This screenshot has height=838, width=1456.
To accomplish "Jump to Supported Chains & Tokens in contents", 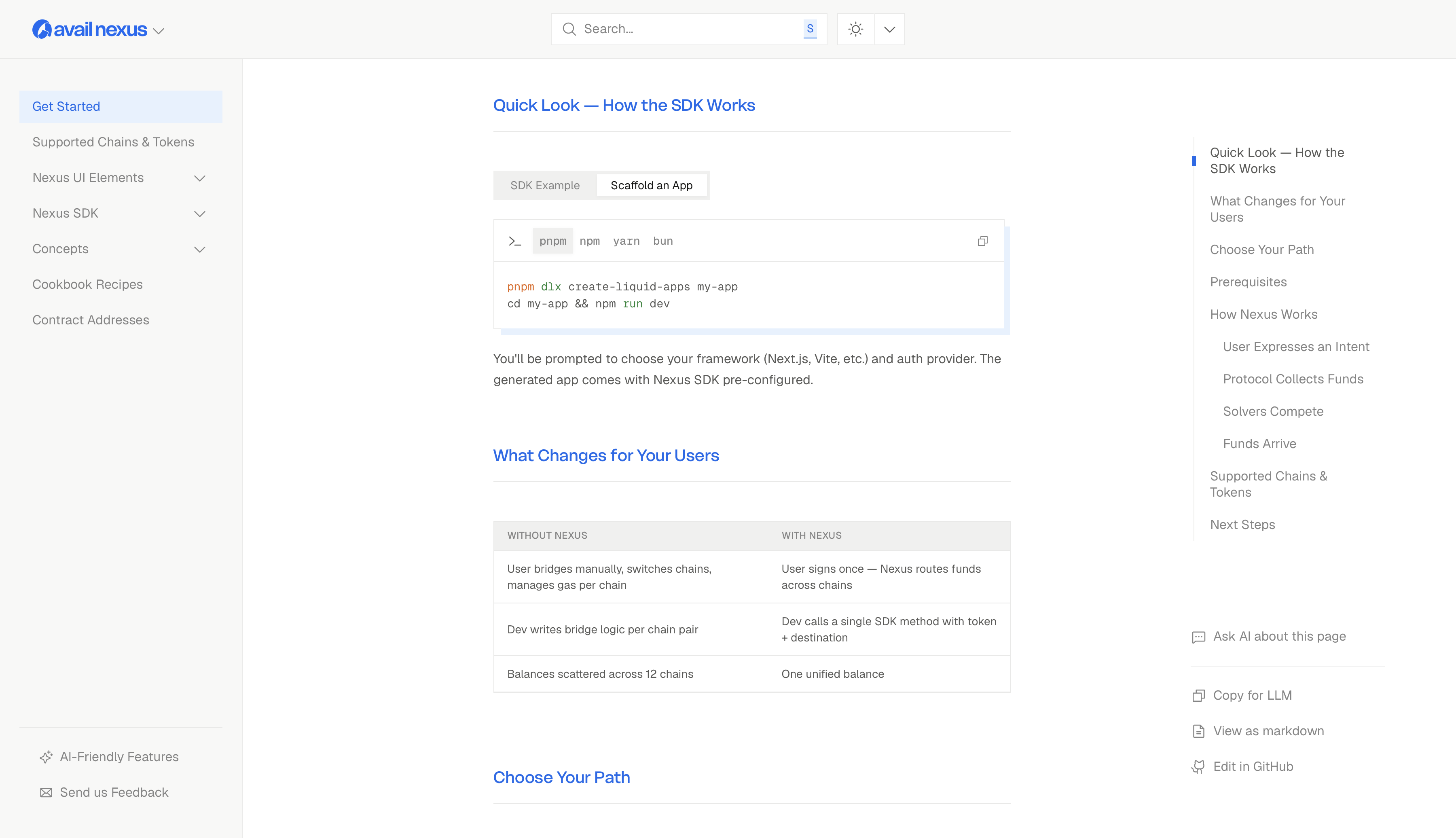I will coord(1268,484).
